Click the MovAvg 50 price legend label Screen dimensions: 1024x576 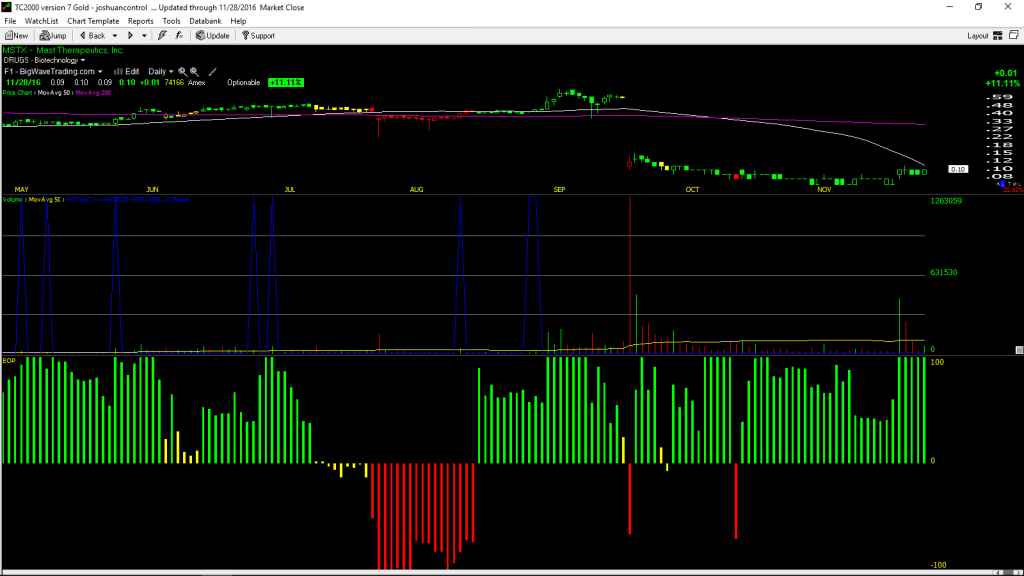(55, 93)
